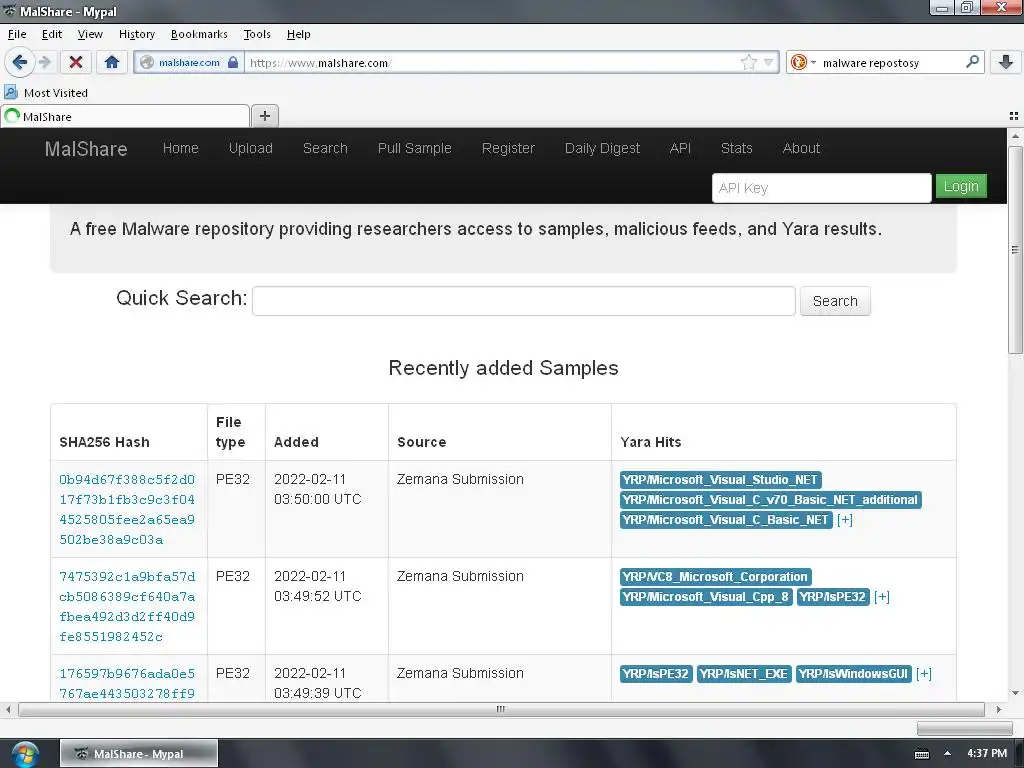Click the Most Visited bookmark icon

coord(11,92)
